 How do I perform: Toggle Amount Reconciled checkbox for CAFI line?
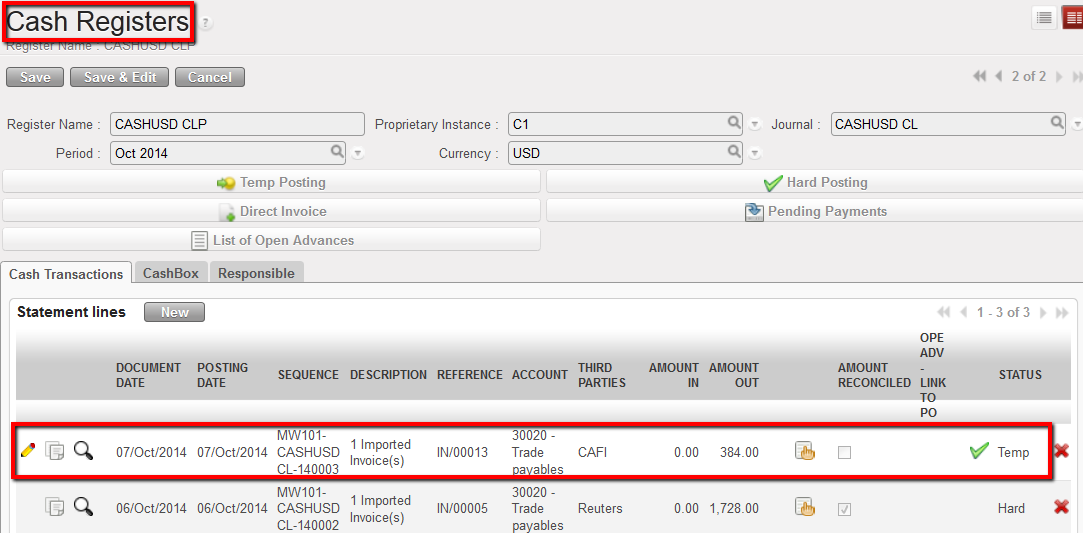coord(845,452)
